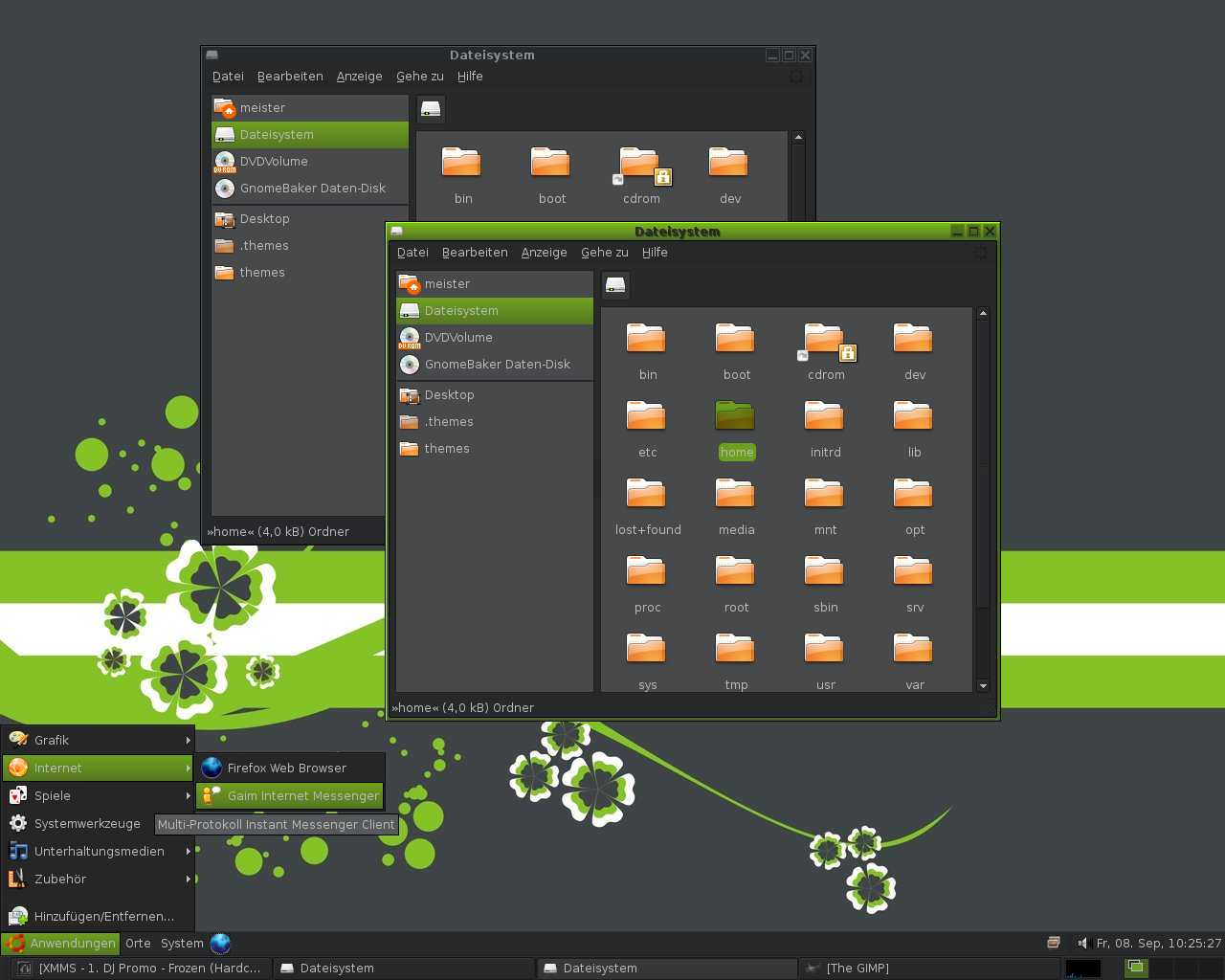The height and width of the screenshot is (980, 1225).
Task: Switch to The GIMP taskbar button
Action: click(928, 969)
